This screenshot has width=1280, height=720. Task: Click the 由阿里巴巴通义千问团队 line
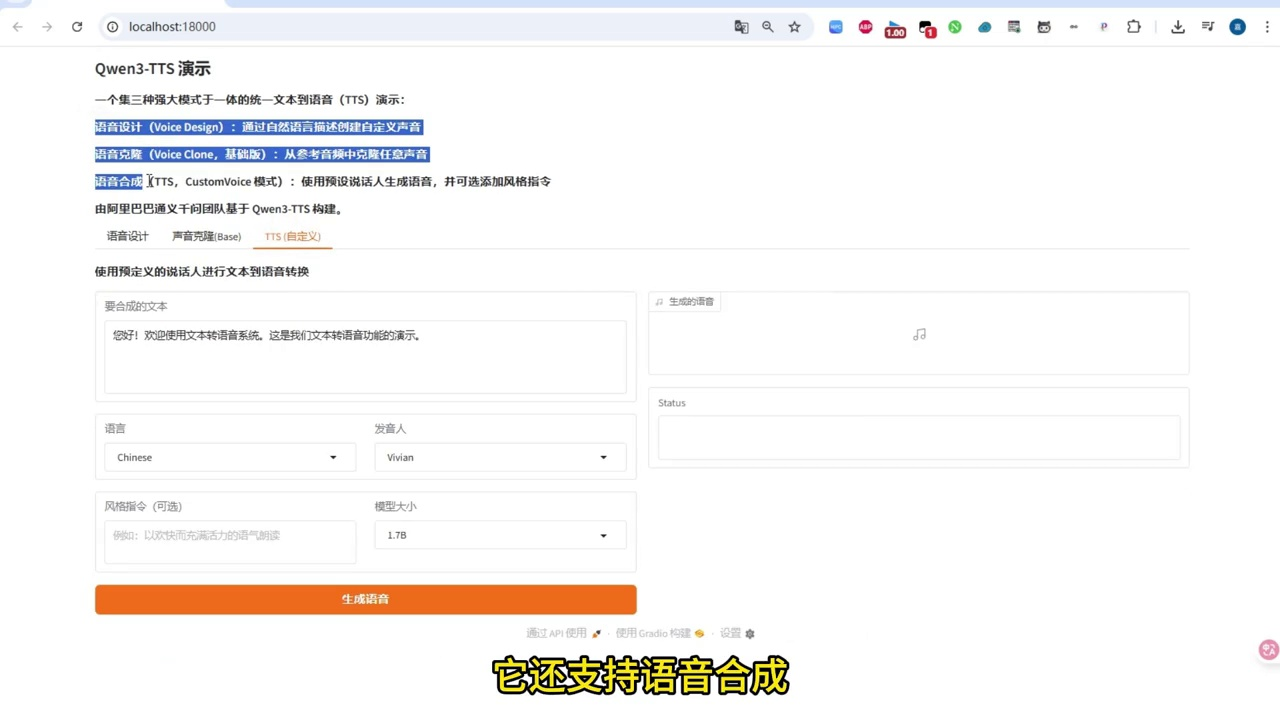pyautogui.click(x=219, y=209)
